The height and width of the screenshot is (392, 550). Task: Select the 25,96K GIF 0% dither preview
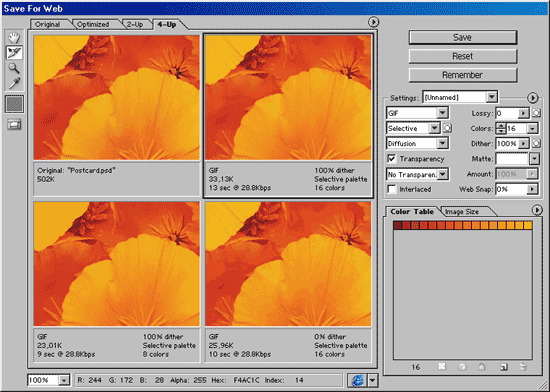click(x=288, y=264)
